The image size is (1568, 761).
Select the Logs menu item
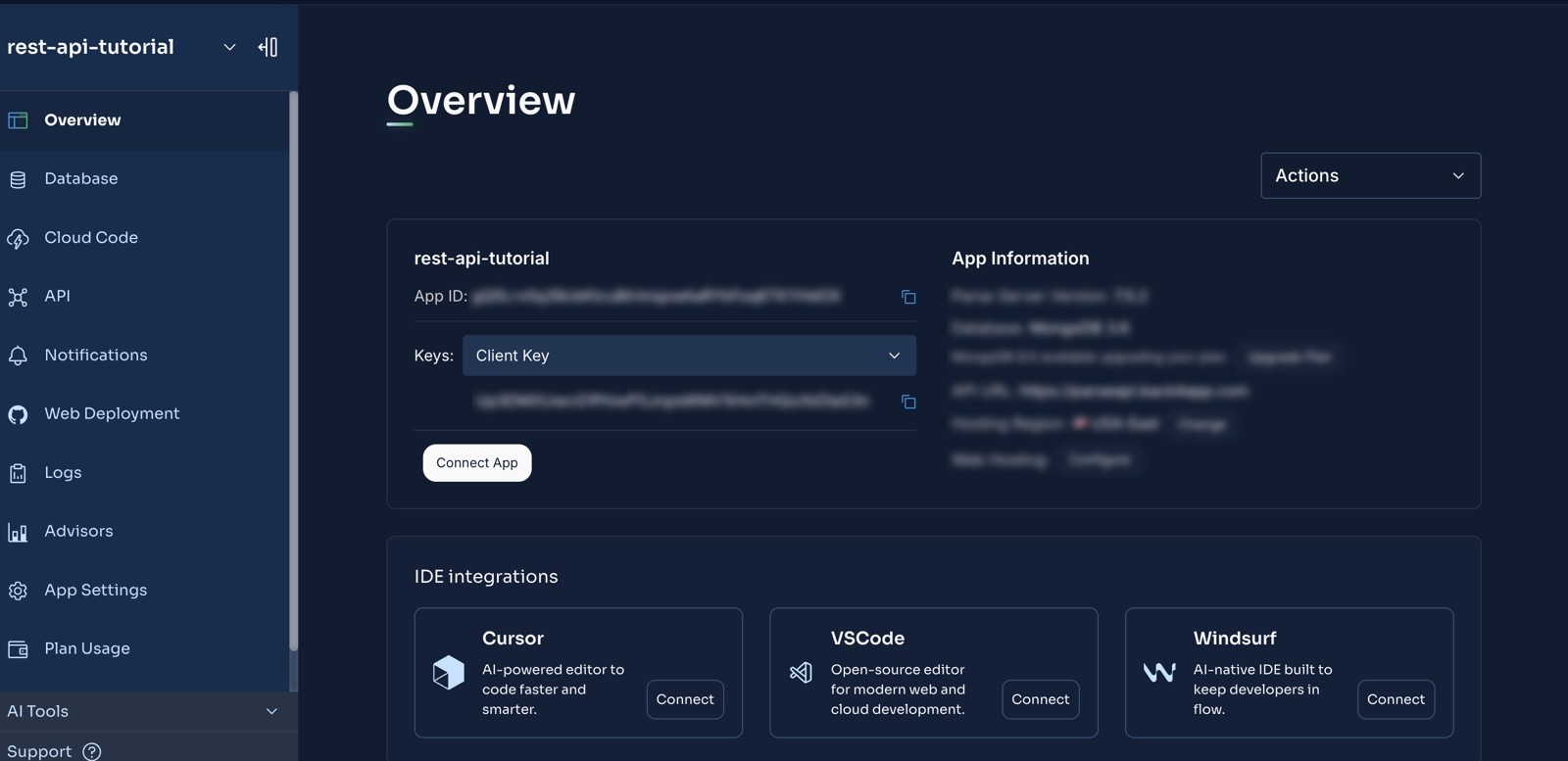[x=145, y=473]
